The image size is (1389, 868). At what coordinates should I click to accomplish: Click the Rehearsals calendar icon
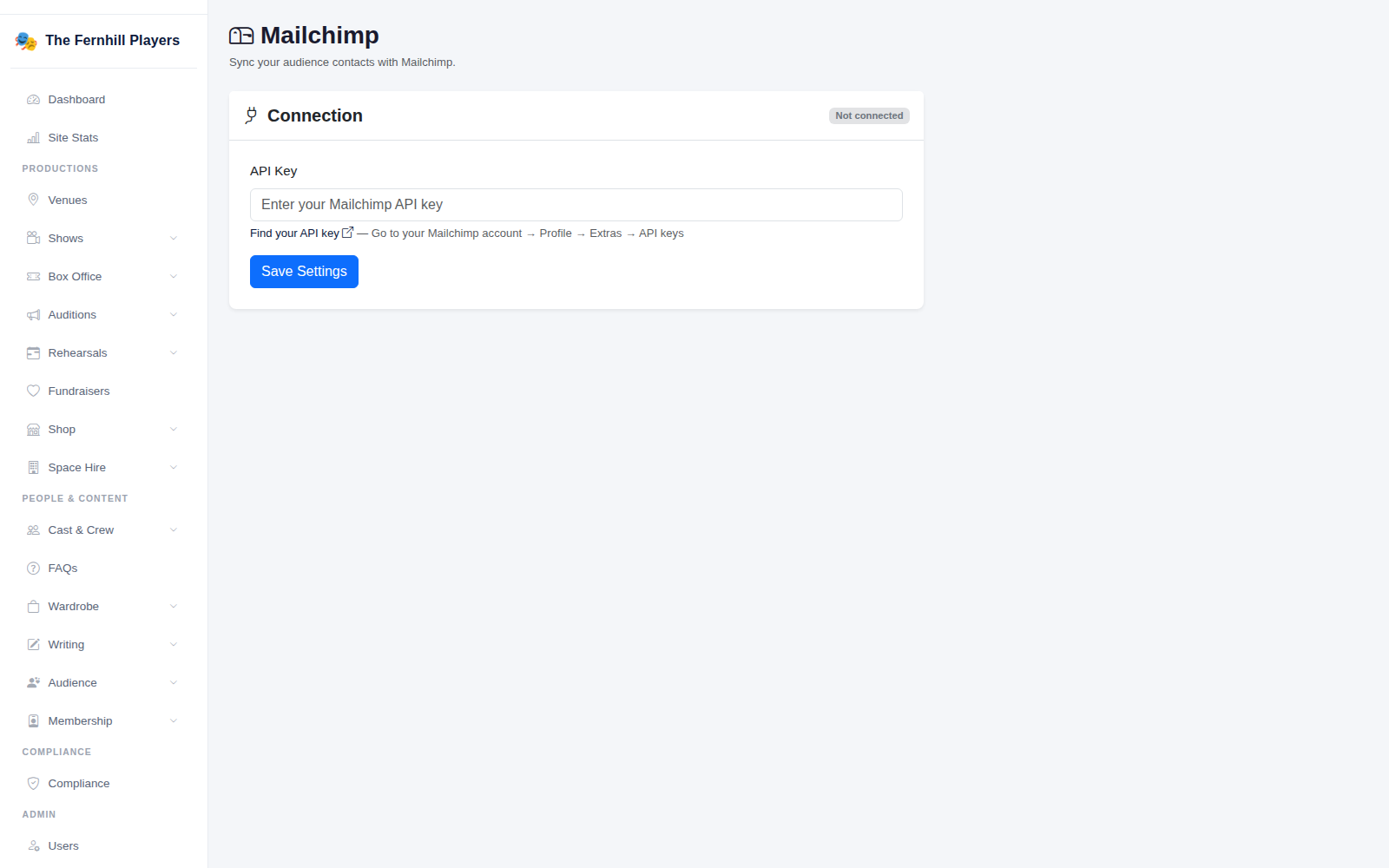(x=33, y=353)
